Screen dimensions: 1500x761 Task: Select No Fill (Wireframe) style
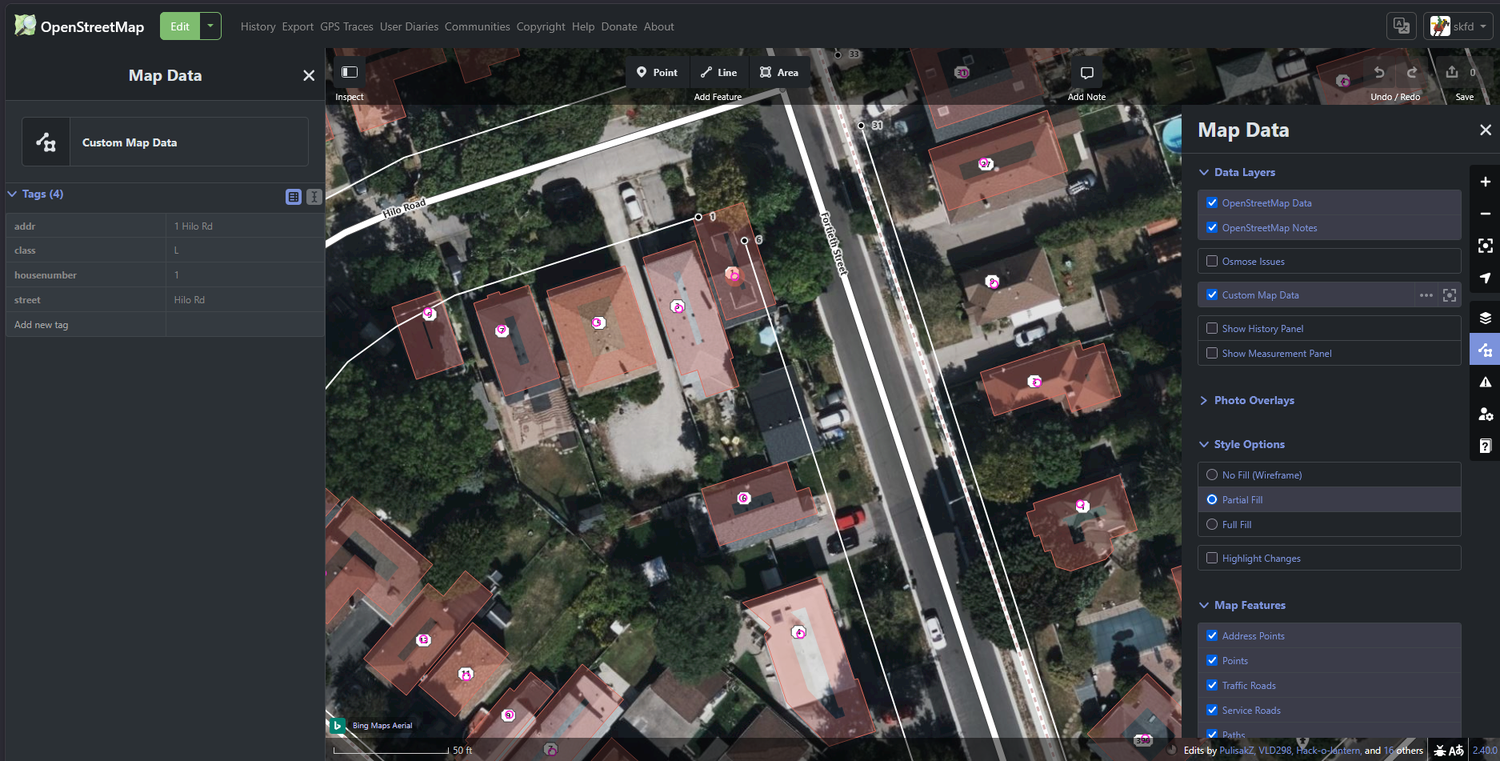(x=1212, y=475)
